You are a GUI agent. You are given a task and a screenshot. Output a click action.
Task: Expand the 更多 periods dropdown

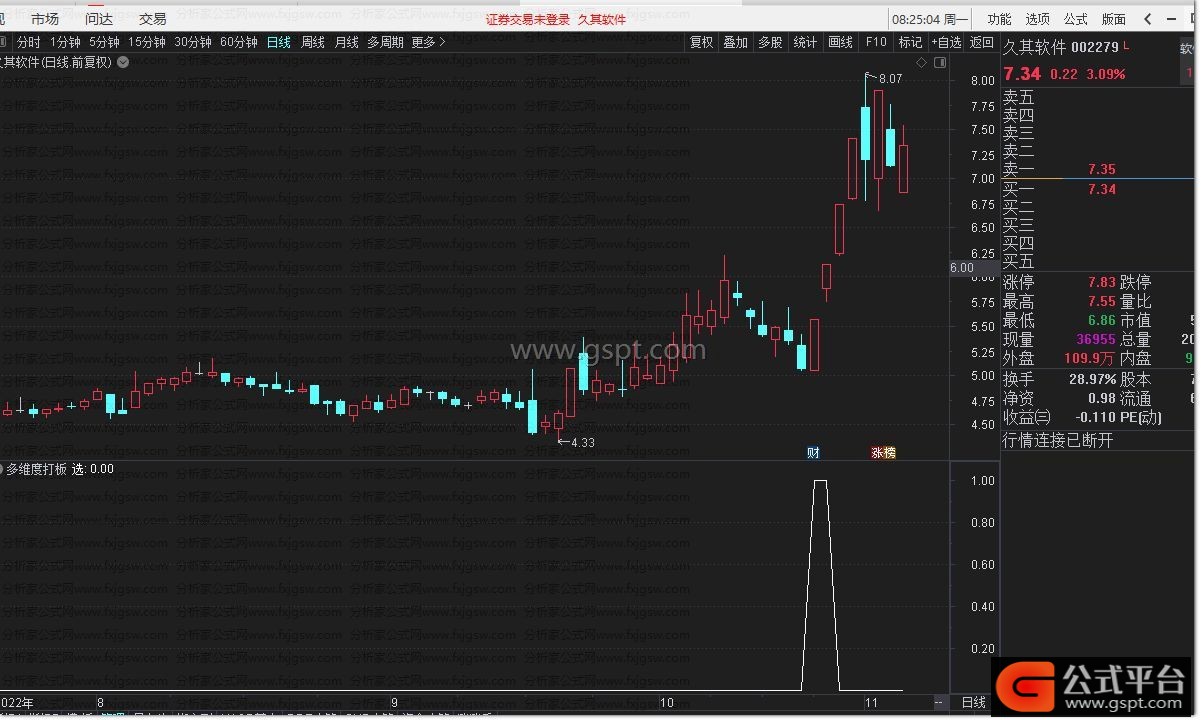428,42
